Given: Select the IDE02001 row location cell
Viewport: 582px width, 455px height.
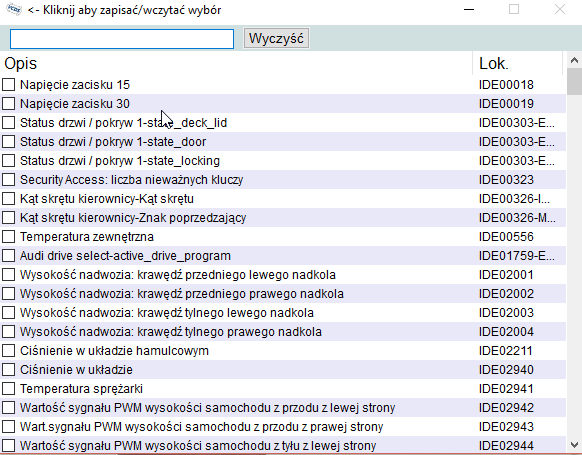Looking at the screenshot, I should pyautogui.click(x=506, y=275).
